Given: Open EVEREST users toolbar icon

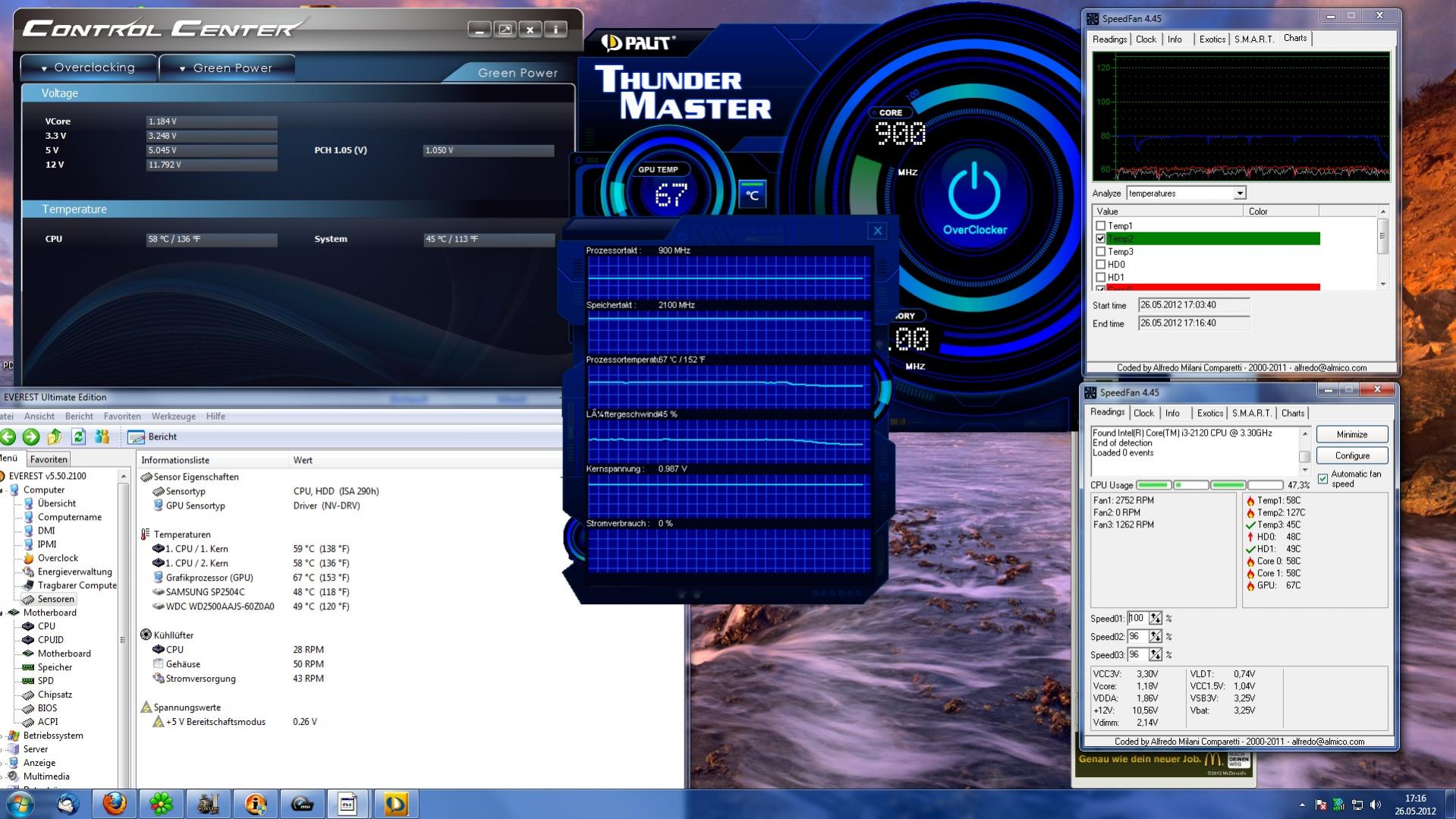Looking at the screenshot, I should point(102,436).
